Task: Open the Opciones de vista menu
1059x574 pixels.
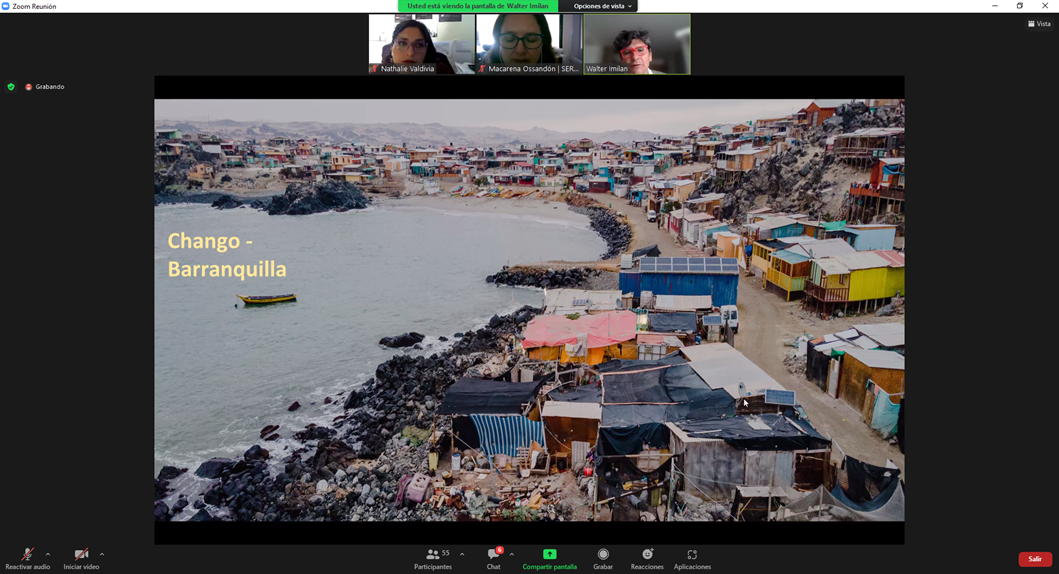Action: [602, 6]
